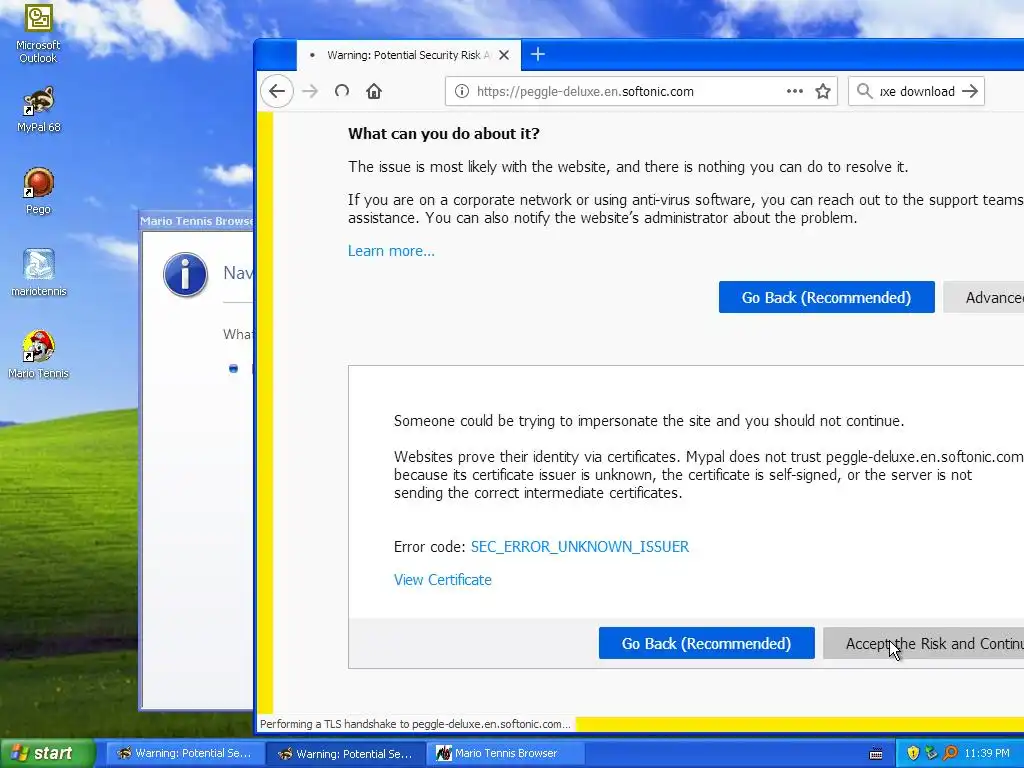Click the security shield tray icon
The image size is (1024, 768).
tap(913, 754)
